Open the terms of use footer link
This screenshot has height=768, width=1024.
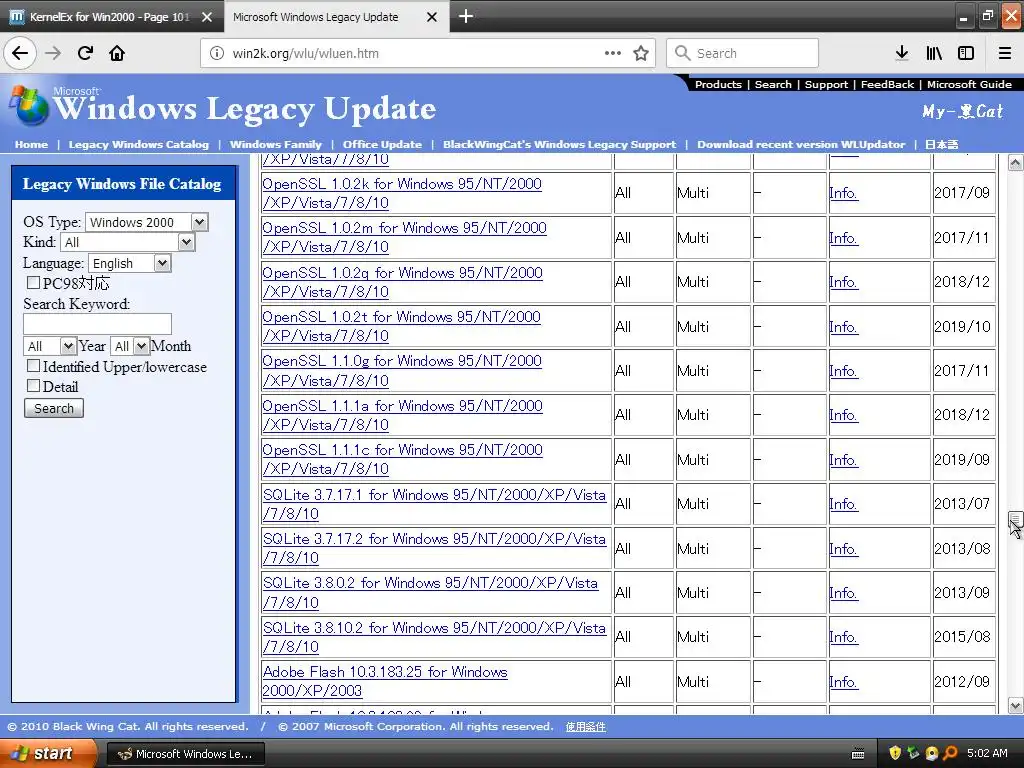coord(586,727)
